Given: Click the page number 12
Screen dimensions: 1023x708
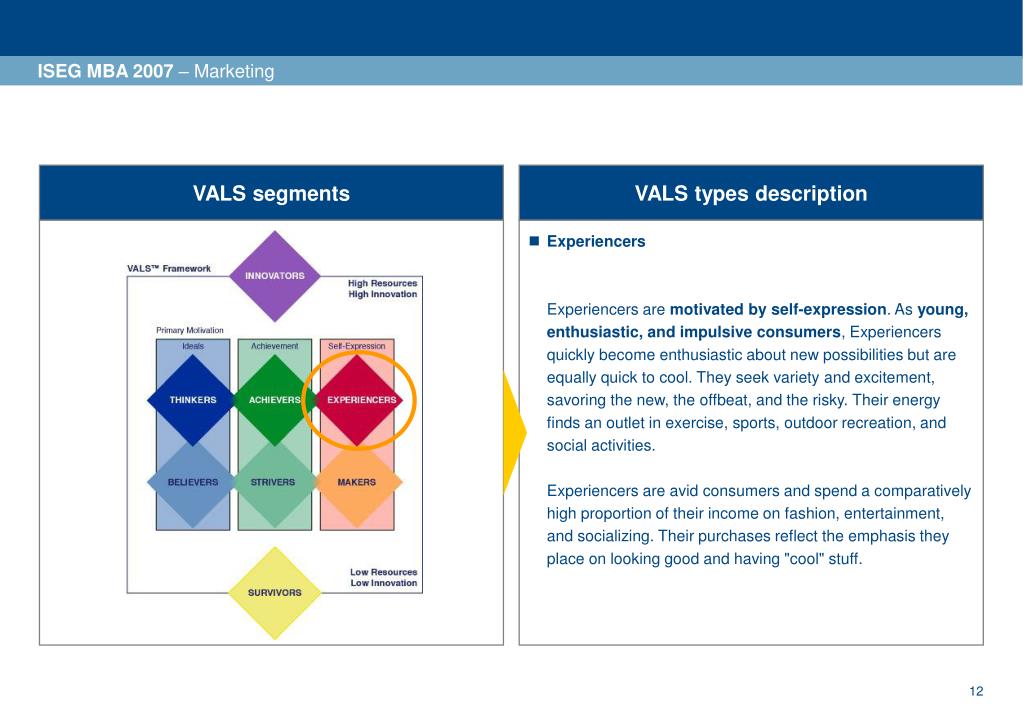Looking at the screenshot, I should point(976,691).
